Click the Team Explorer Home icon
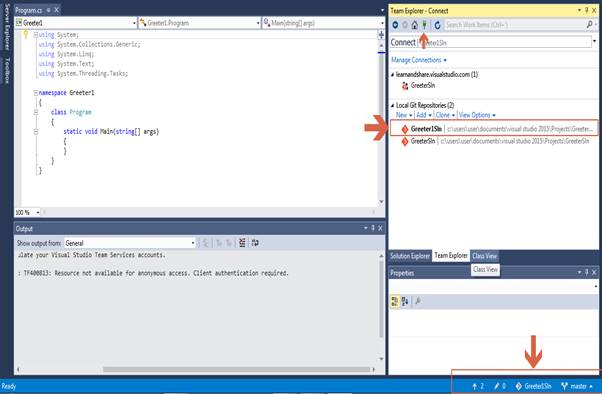Image resolution: width=602 pixels, height=394 pixels. (415, 25)
